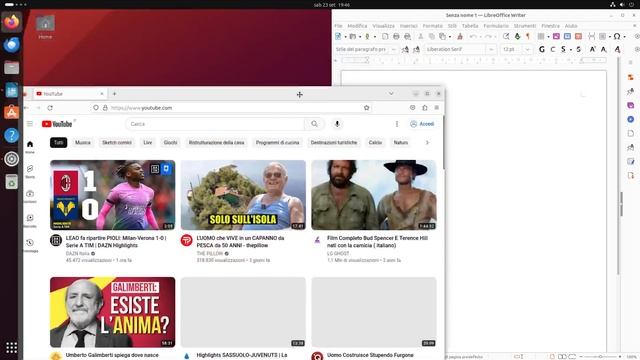640x360 pixels.
Task: Bookmark the page with the star icon
Action: pyautogui.click(x=367, y=108)
